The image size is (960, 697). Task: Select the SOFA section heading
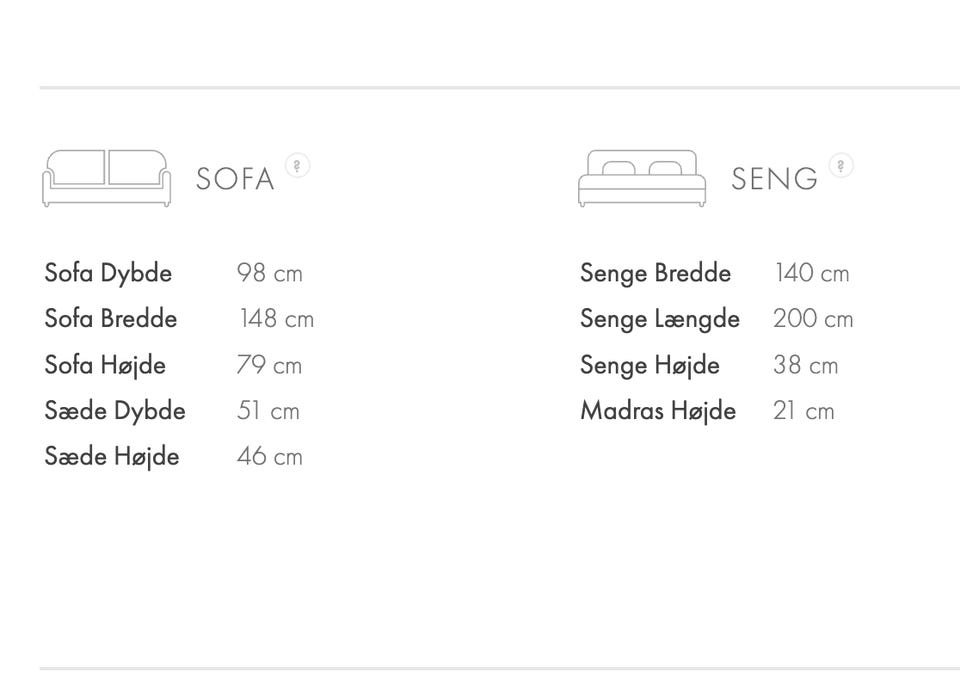coord(235,179)
